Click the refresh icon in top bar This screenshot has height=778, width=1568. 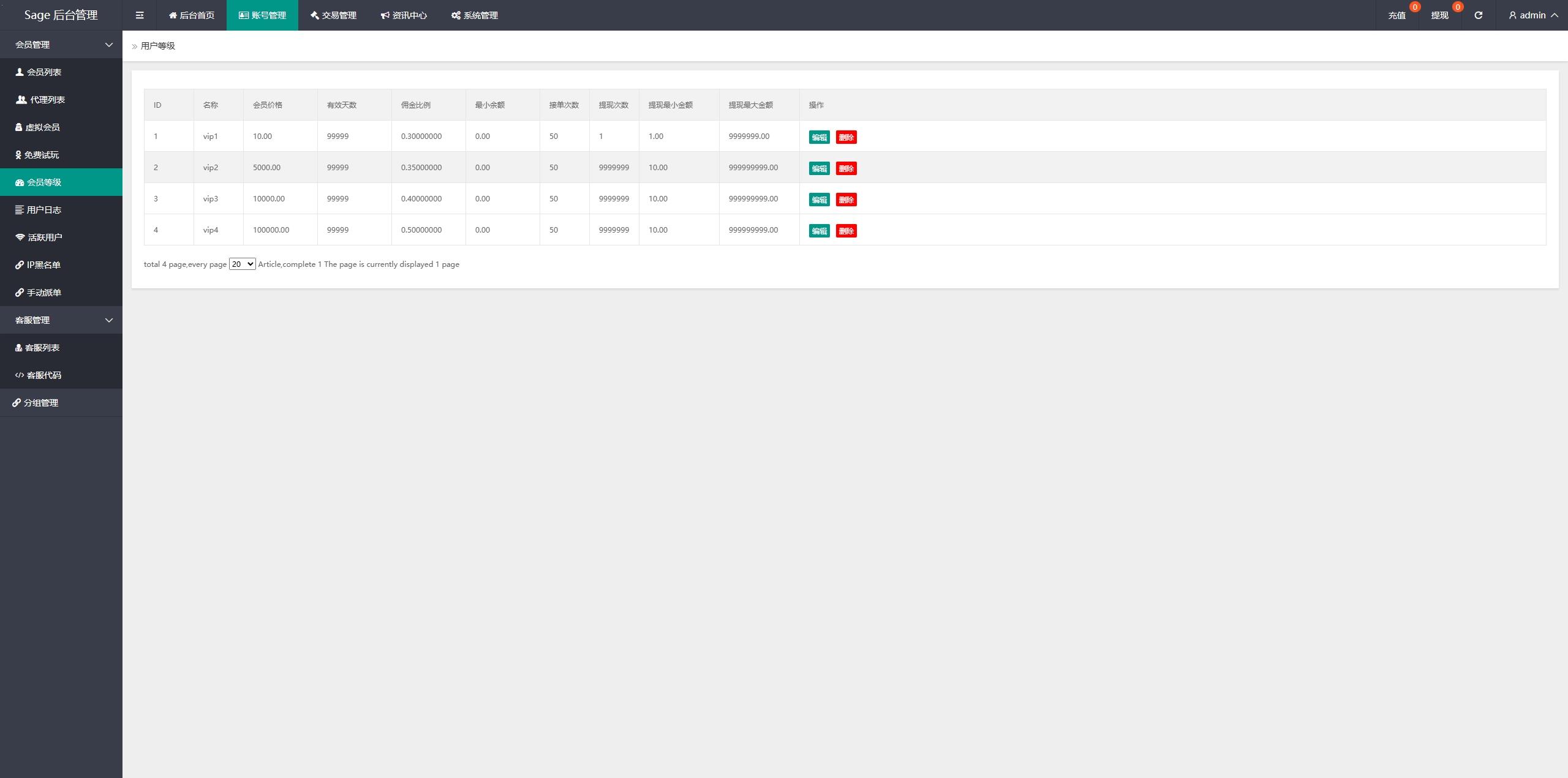tap(1478, 15)
